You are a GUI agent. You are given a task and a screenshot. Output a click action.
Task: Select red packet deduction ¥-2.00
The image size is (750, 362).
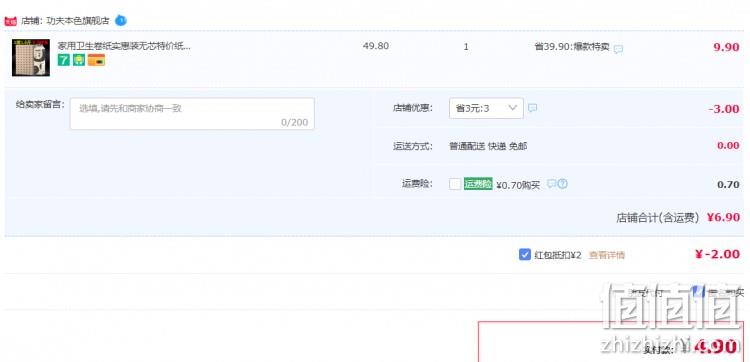click(x=717, y=254)
